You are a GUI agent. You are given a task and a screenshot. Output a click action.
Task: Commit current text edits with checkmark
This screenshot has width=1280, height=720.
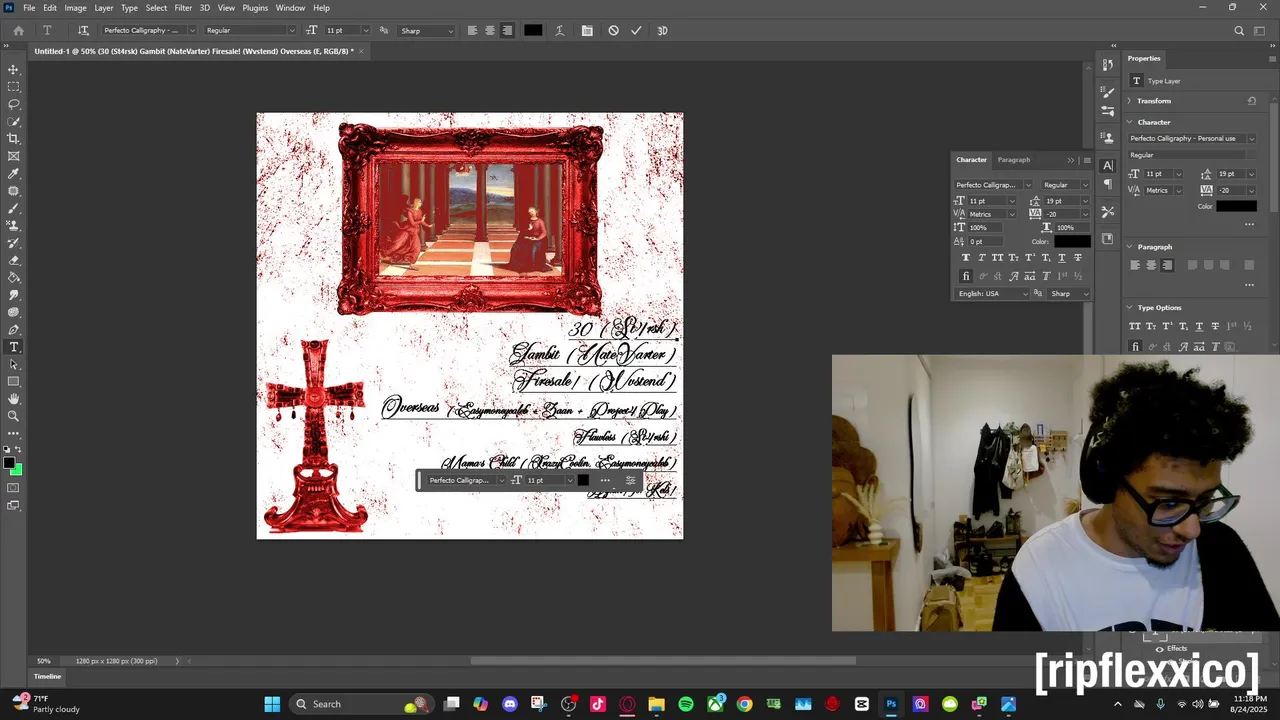(636, 30)
